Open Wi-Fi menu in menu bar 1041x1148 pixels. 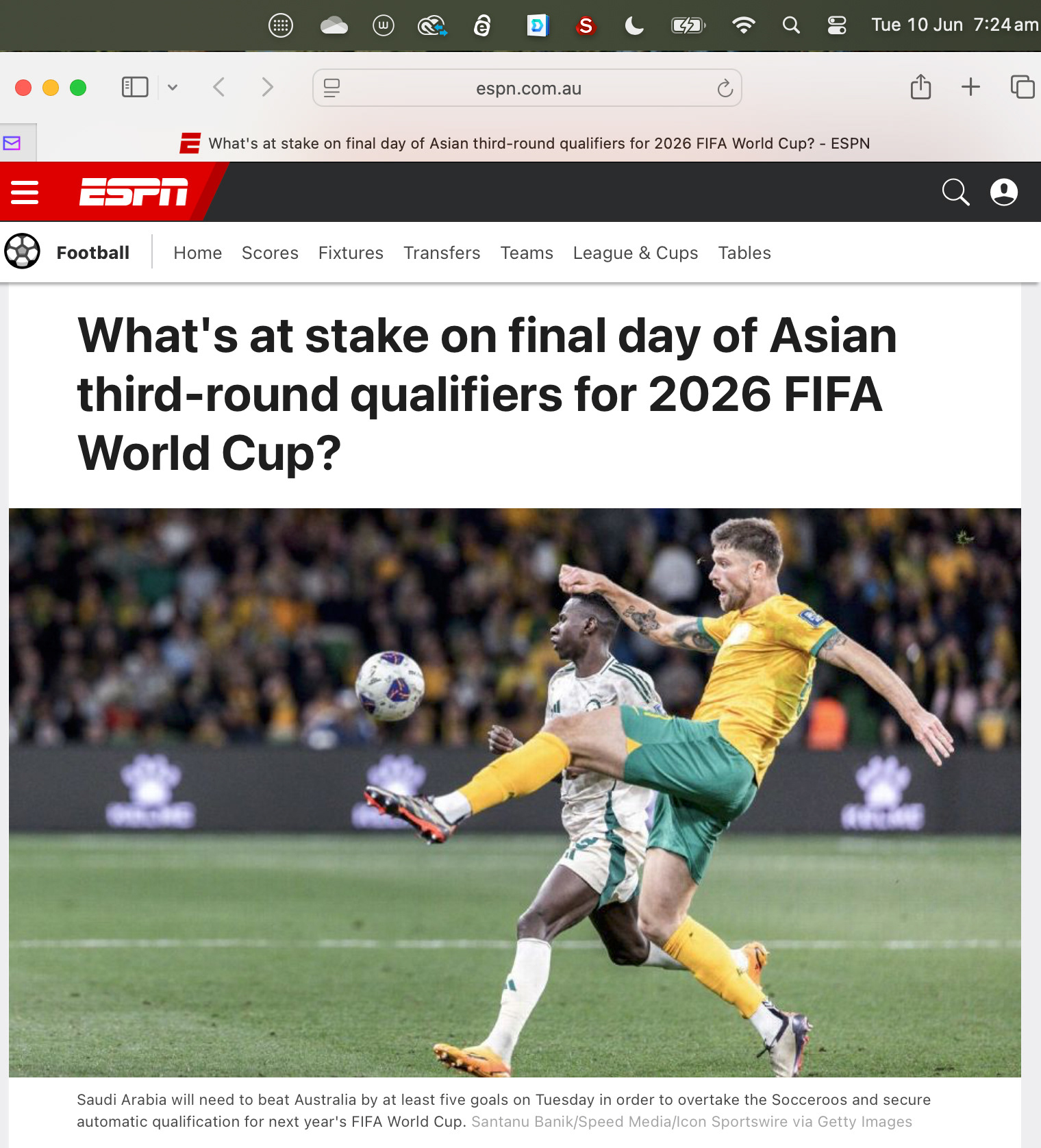[x=743, y=25]
